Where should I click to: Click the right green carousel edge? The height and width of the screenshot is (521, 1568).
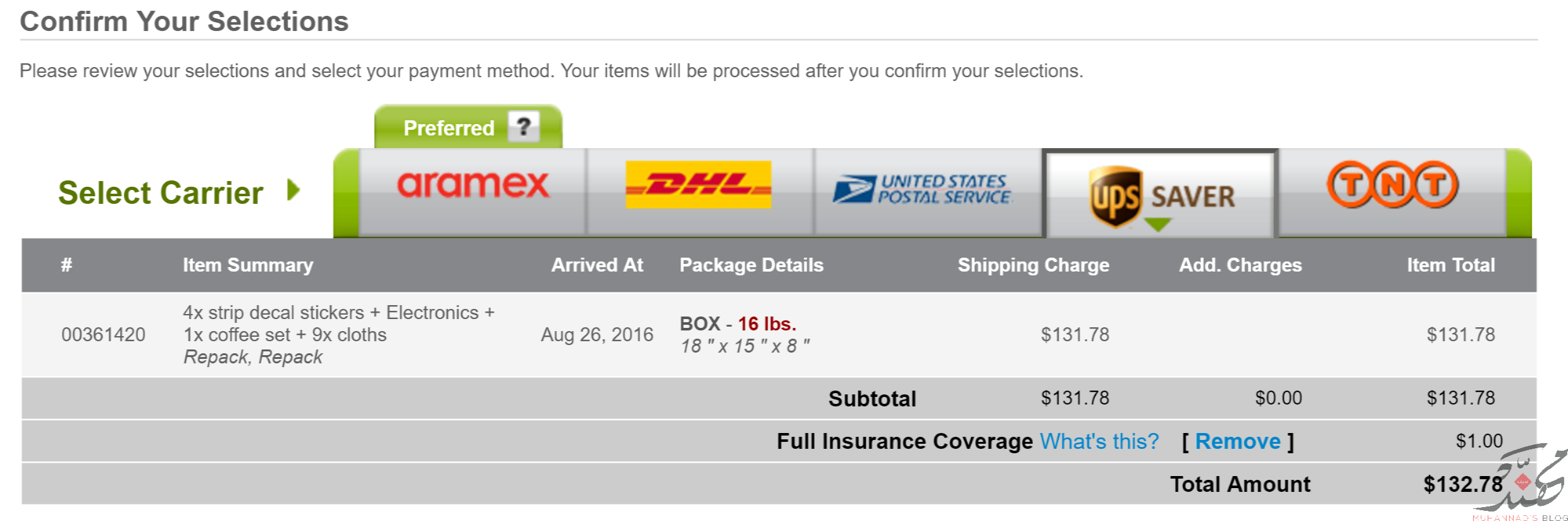pos(1519,193)
